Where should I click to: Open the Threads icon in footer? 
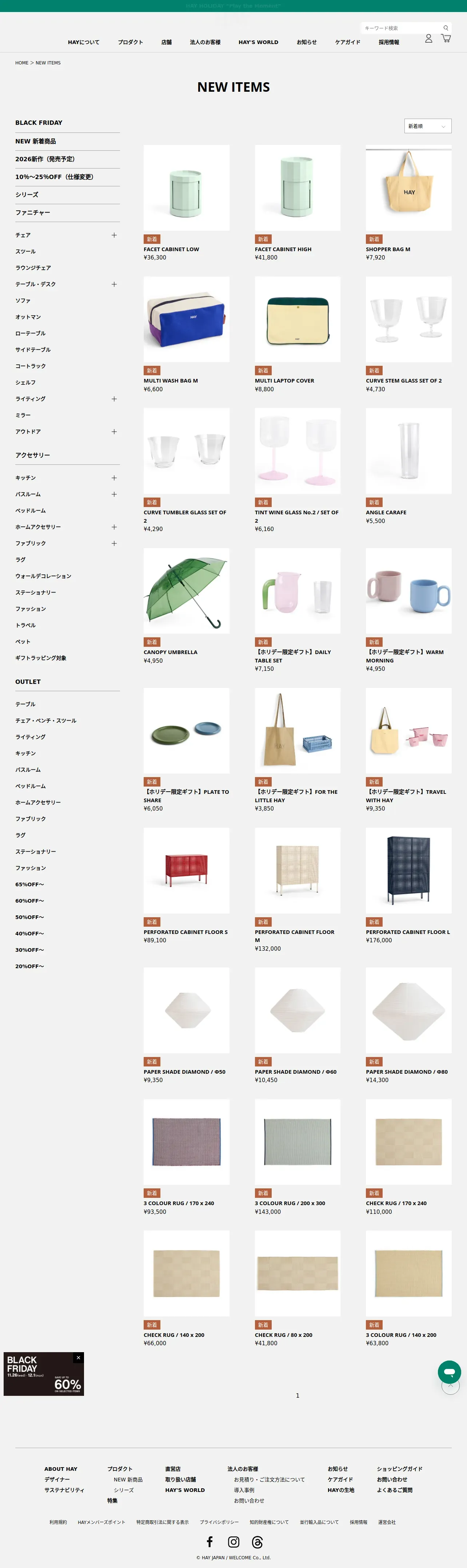coord(257,1541)
